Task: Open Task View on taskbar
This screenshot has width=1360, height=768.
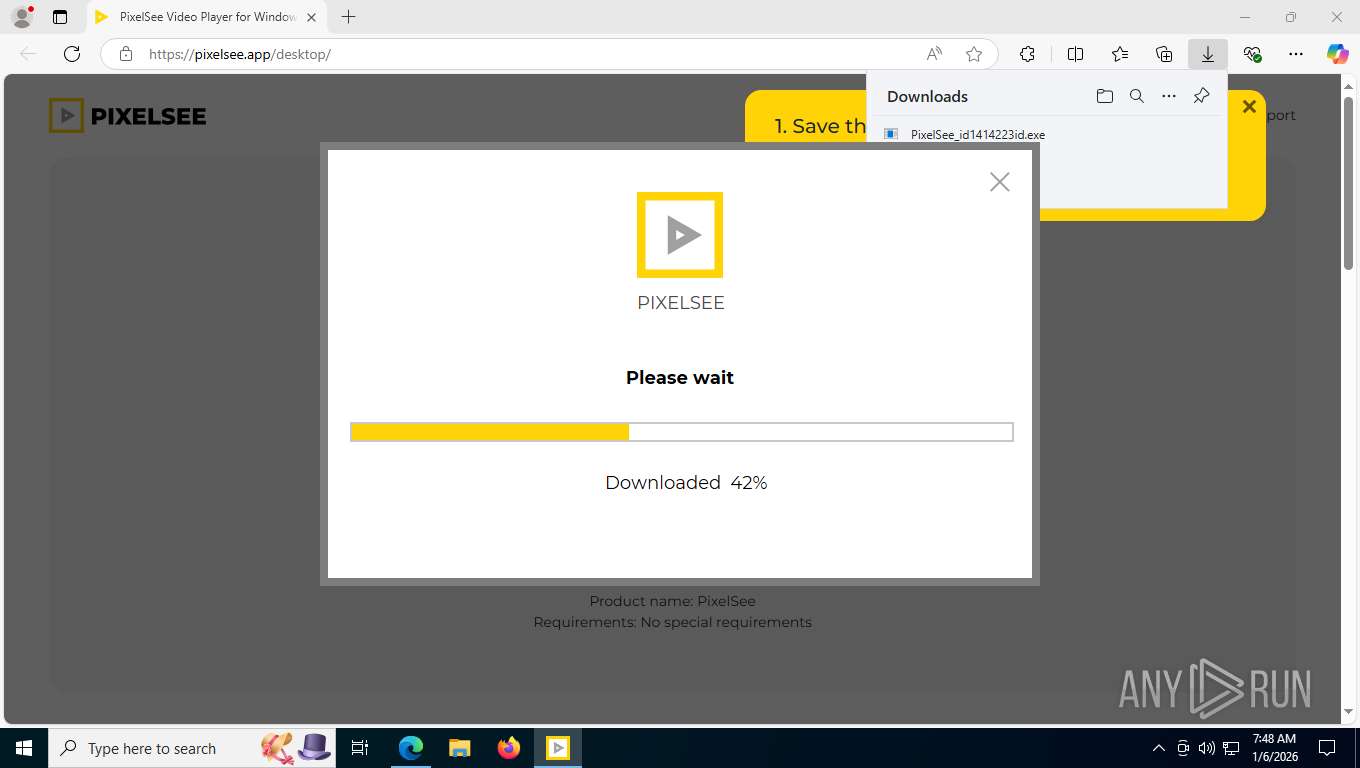Action: [361, 748]
